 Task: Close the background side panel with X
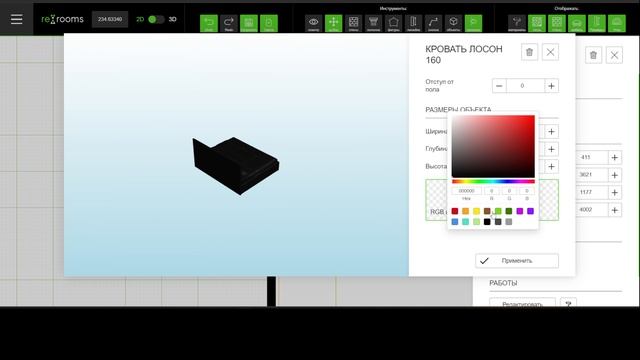(614, 55)
